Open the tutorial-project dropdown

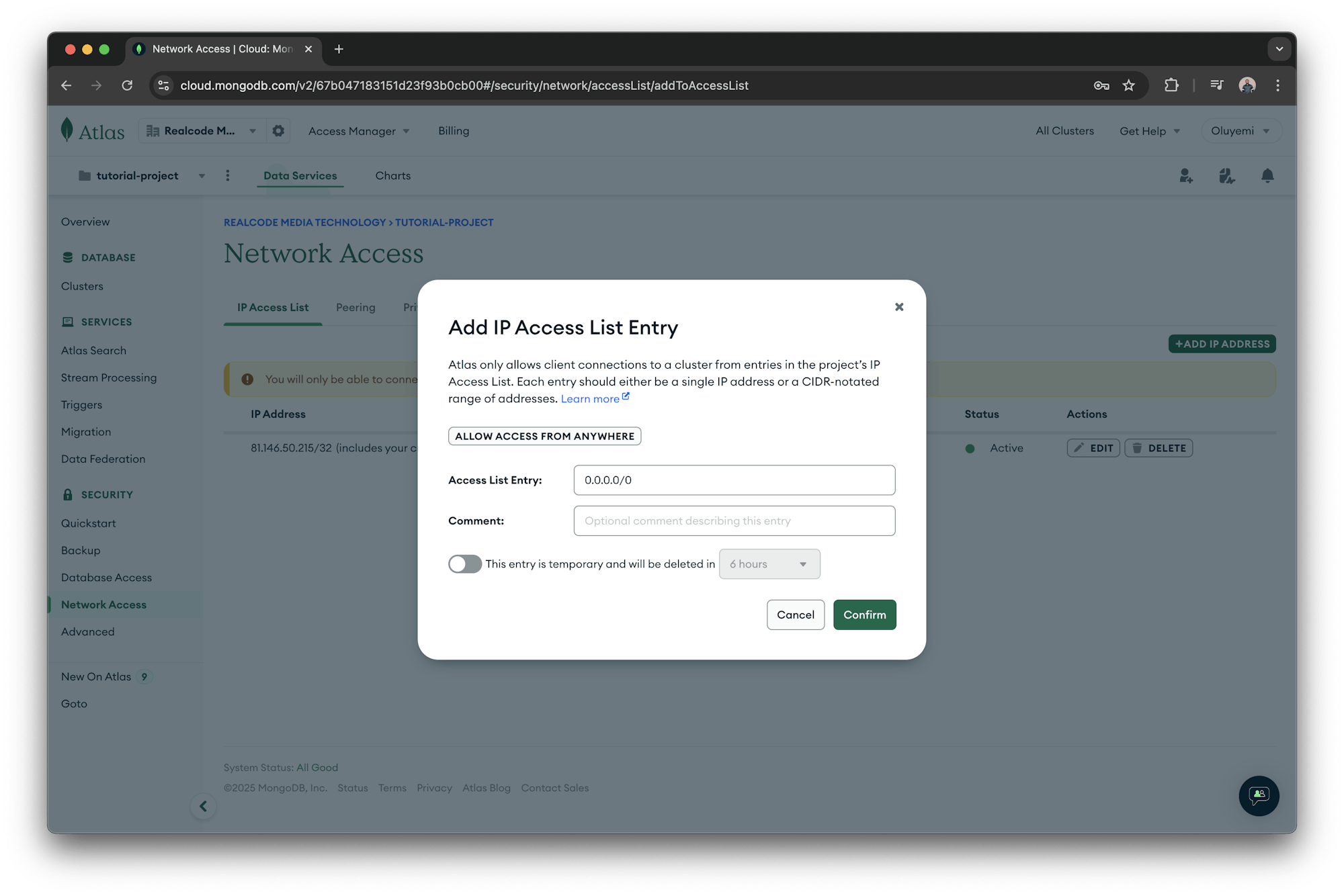coord(202,175)
